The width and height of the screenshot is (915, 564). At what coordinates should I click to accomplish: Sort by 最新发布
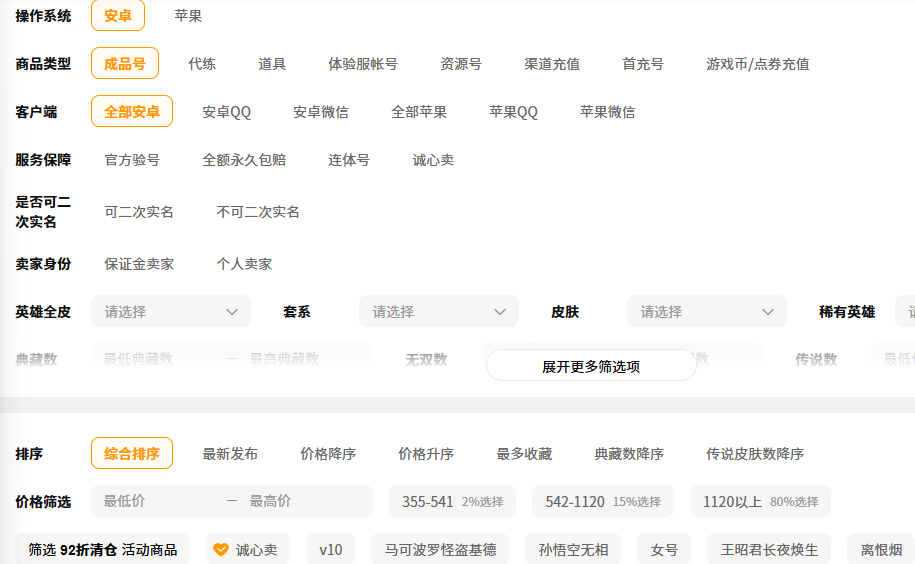tap(230, 454)
